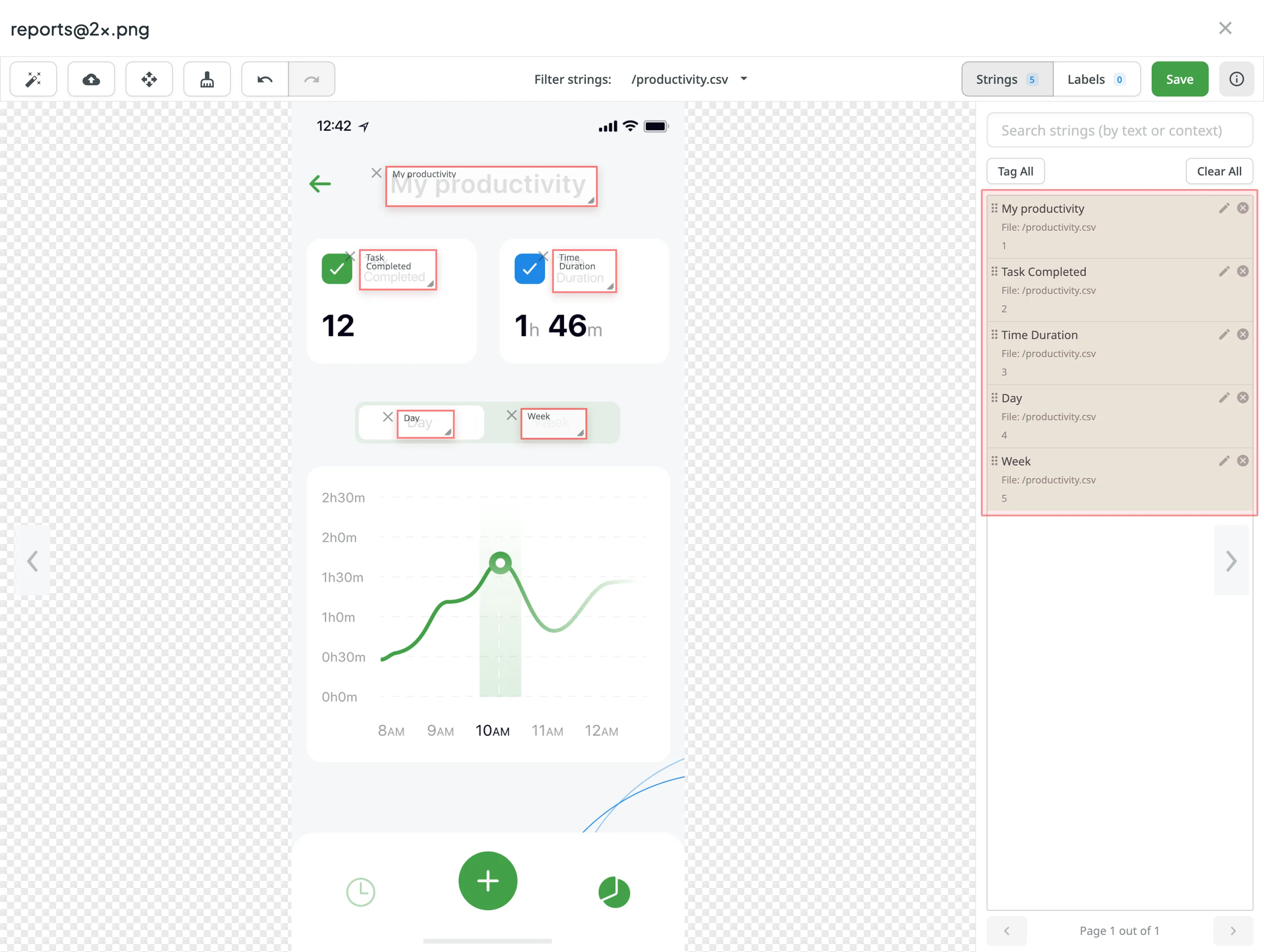Click the cloud upload icon
This screenshot has height=952, width=1264.
tap(91, 79)
